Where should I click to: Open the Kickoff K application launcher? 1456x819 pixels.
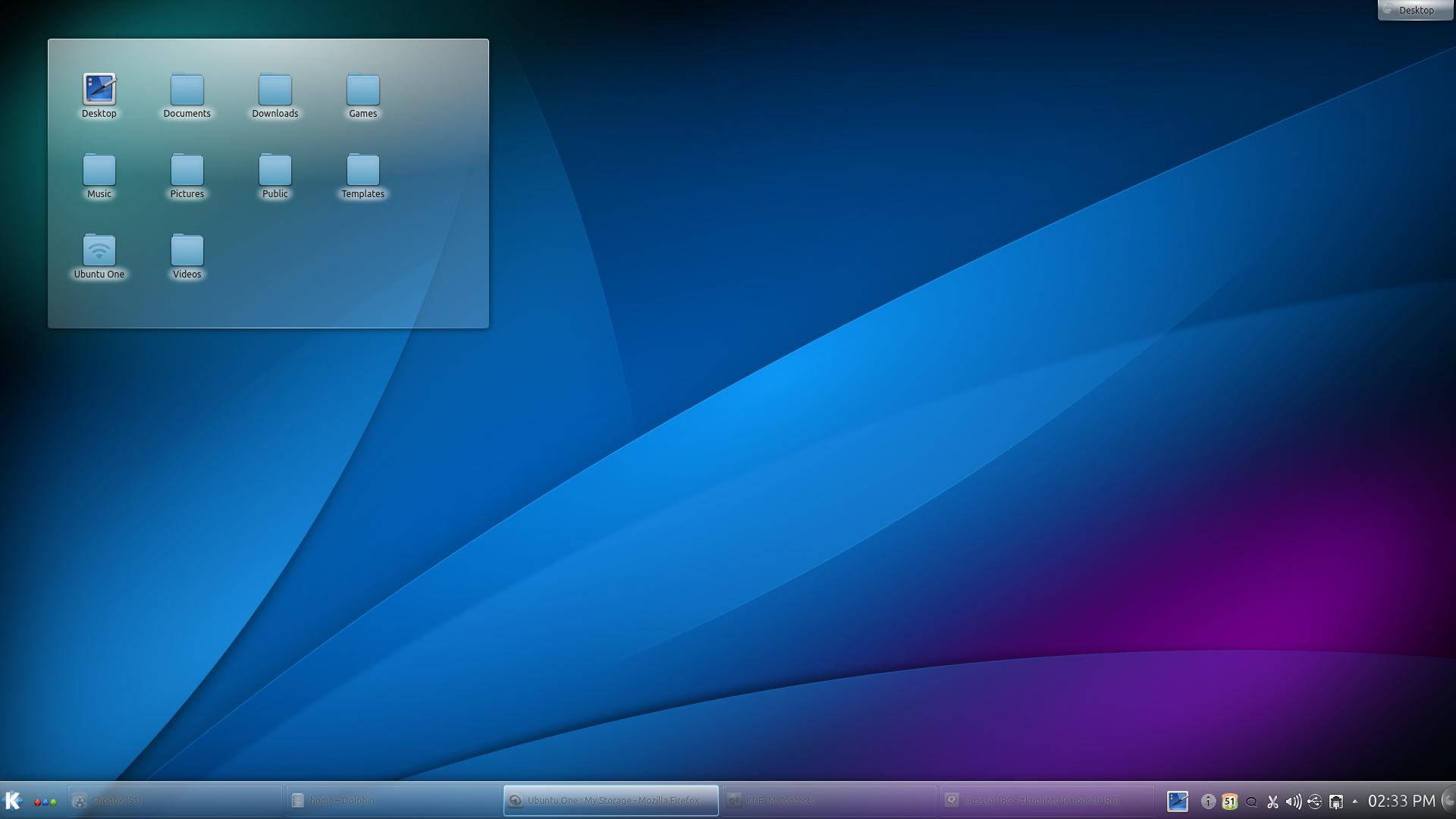tap(13, 801)
